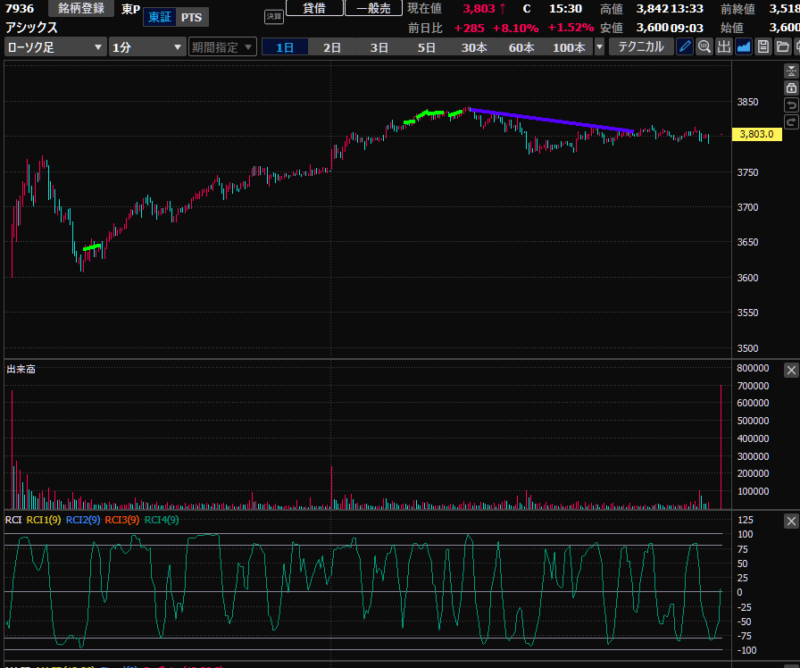
Task: Open the 1分 interval dropdown
Action: click(147, 47)
